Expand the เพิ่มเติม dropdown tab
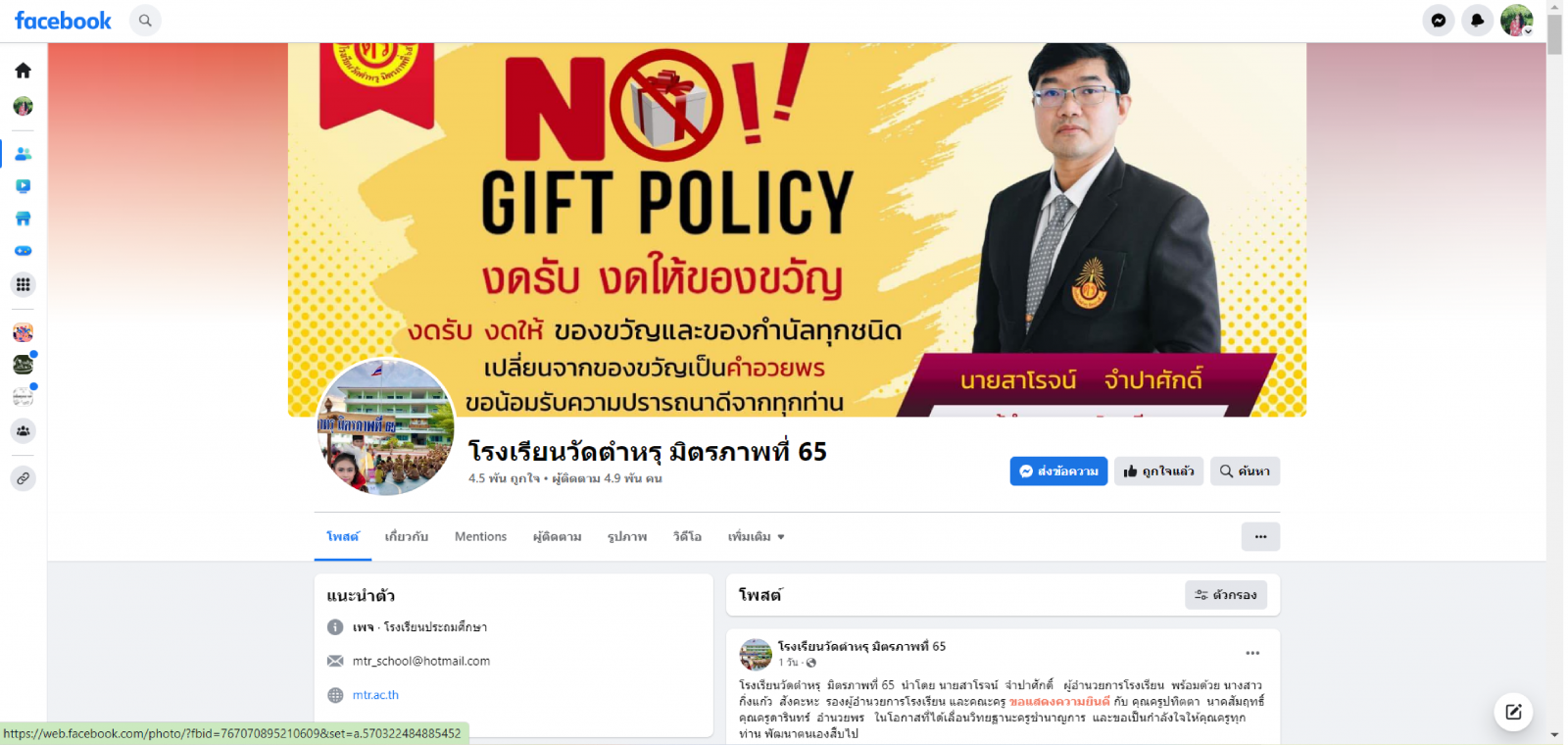1568x745 pixels. click(x=756, y=537)
